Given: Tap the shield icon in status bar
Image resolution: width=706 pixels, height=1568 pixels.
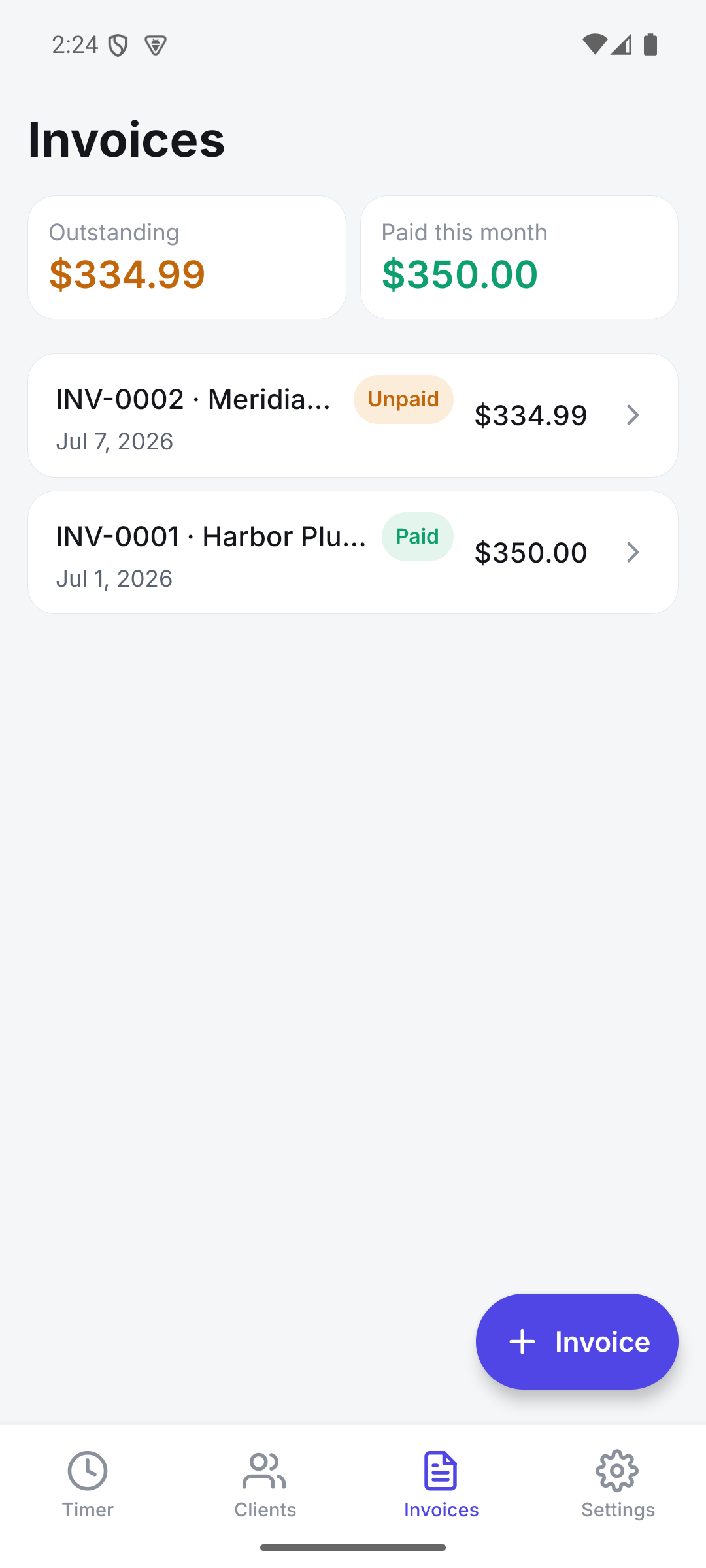Looking at the screenshot, I should pos(118,45).
